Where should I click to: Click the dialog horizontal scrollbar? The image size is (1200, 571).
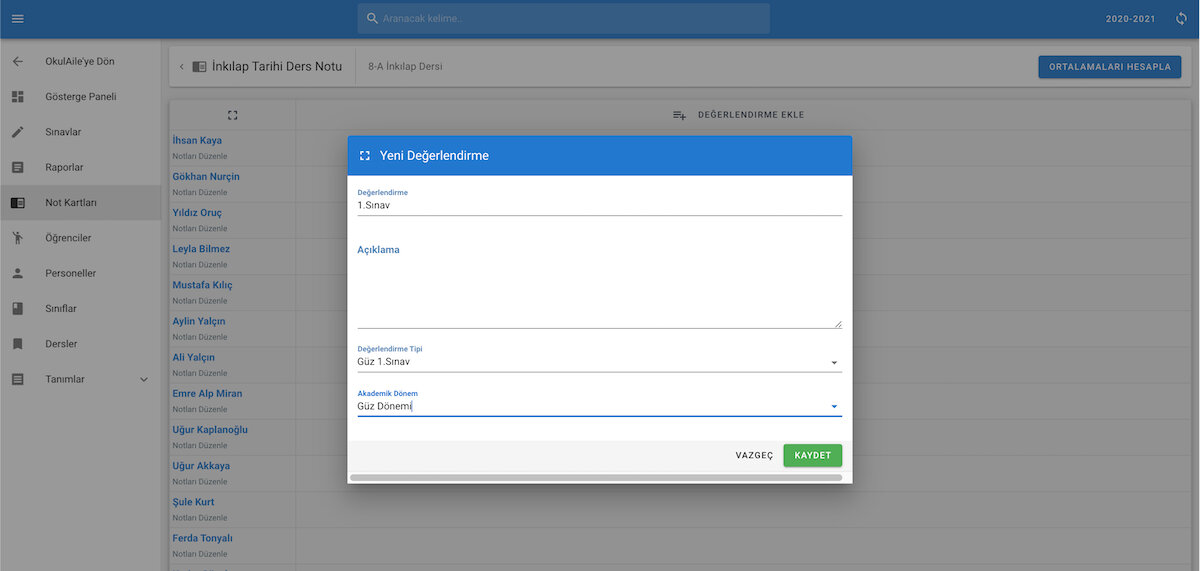pos(596,478)
